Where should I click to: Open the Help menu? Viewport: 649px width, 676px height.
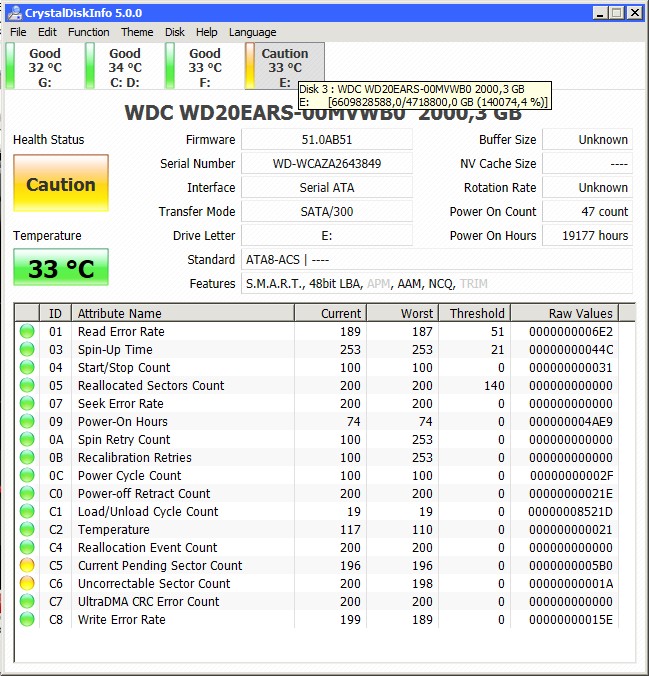pos(207,32)
